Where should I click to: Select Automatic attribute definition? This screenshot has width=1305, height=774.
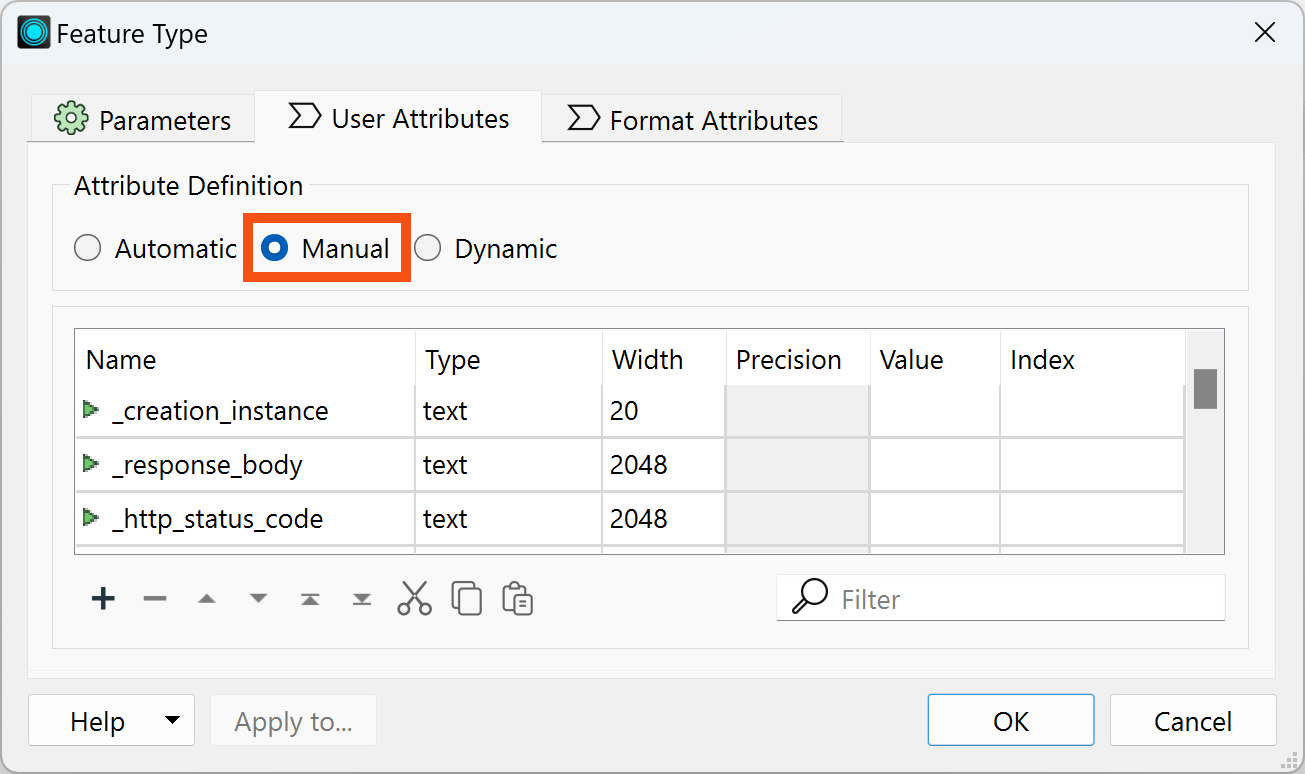coord(88,248)
